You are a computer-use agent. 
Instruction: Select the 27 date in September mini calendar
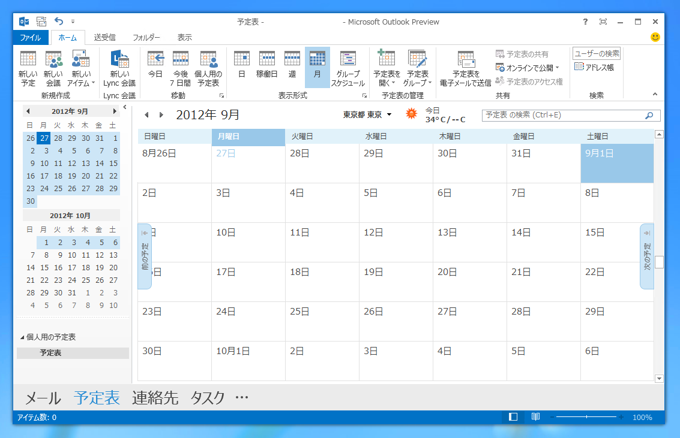[x=44, y=138]
